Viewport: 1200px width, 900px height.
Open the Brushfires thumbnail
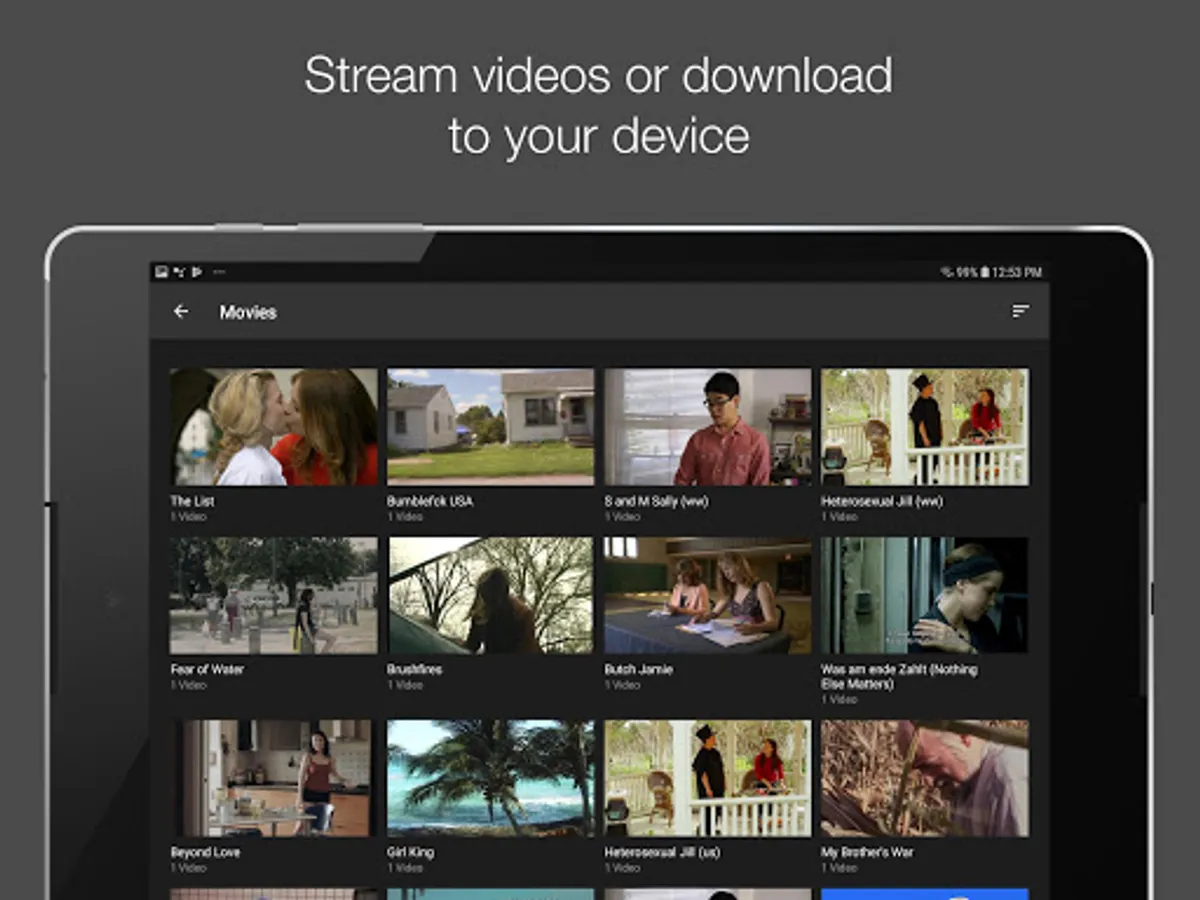pyautogui.click(x=490, y=596)
